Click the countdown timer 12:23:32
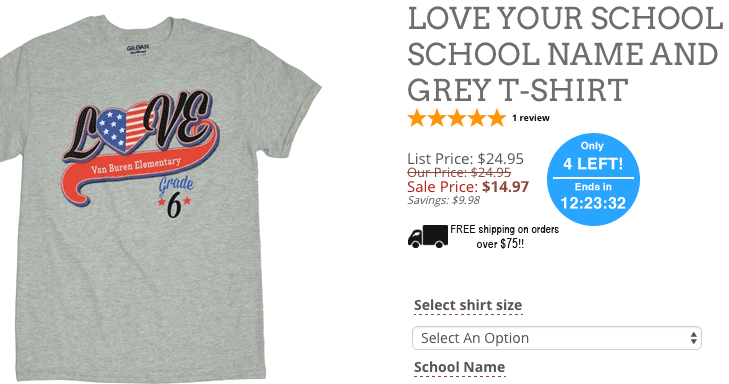The height and width of the screenshot is (384, 729). [593, 203]
